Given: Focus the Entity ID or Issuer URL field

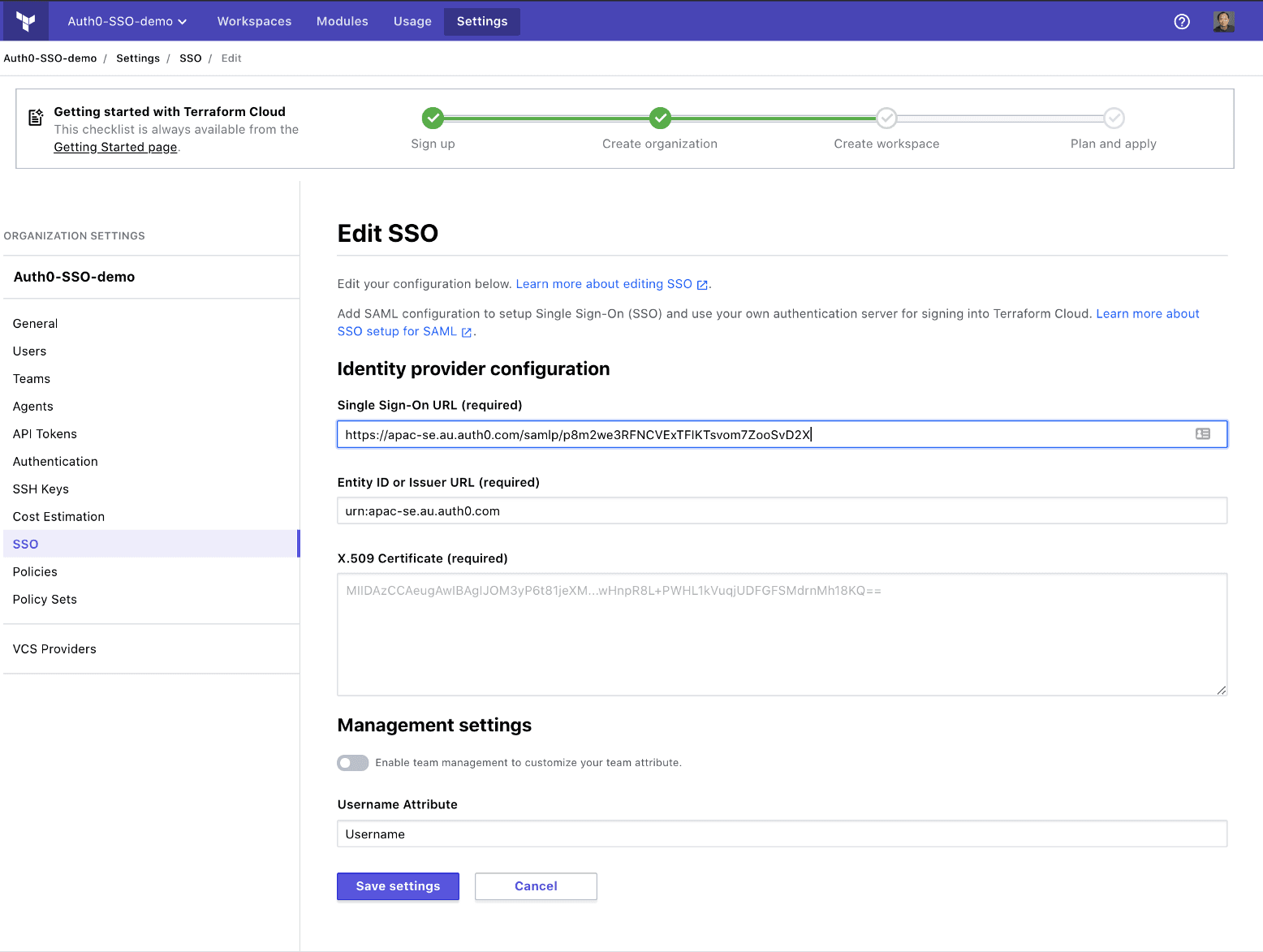Looking at the screenshot, I should tap(781, 511).
